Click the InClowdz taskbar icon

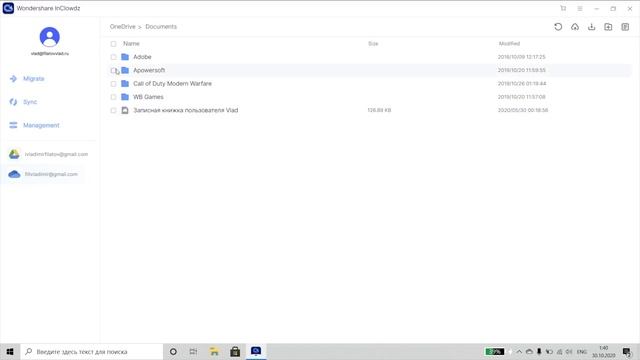coord(256,351)
